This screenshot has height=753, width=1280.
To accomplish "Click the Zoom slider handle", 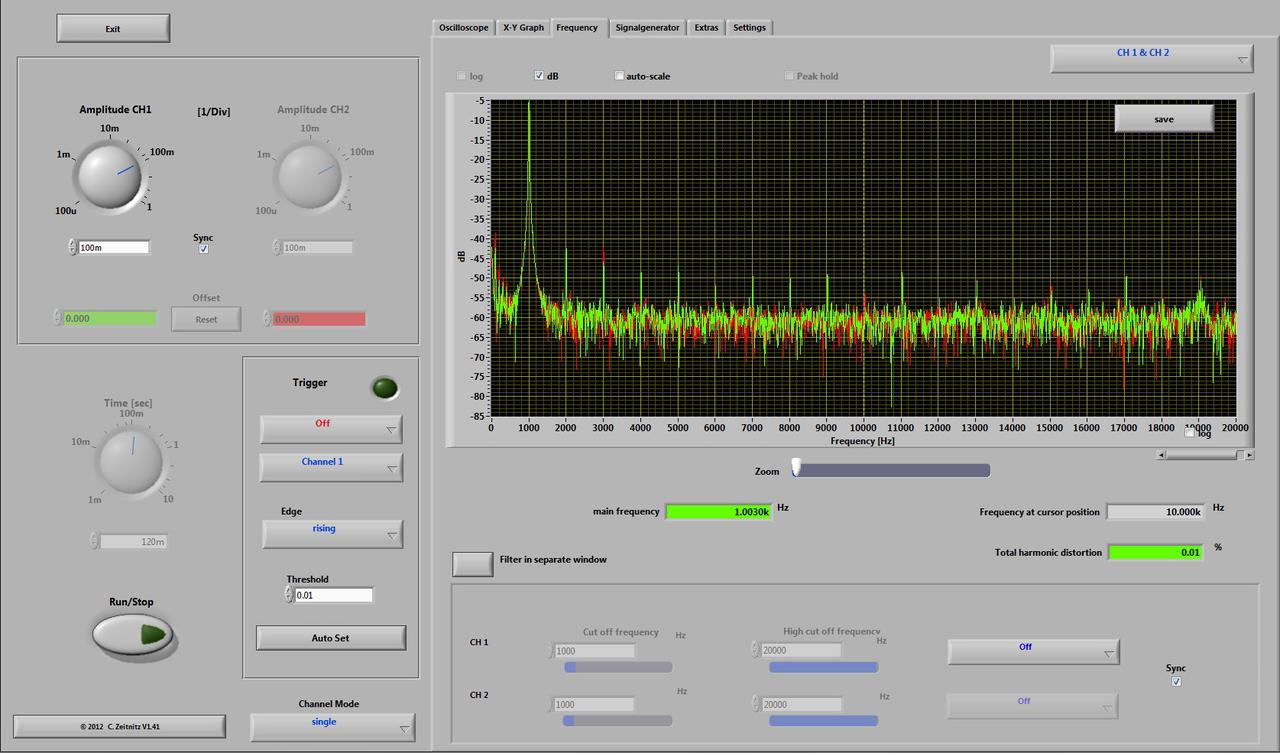I will click(796, 468).
